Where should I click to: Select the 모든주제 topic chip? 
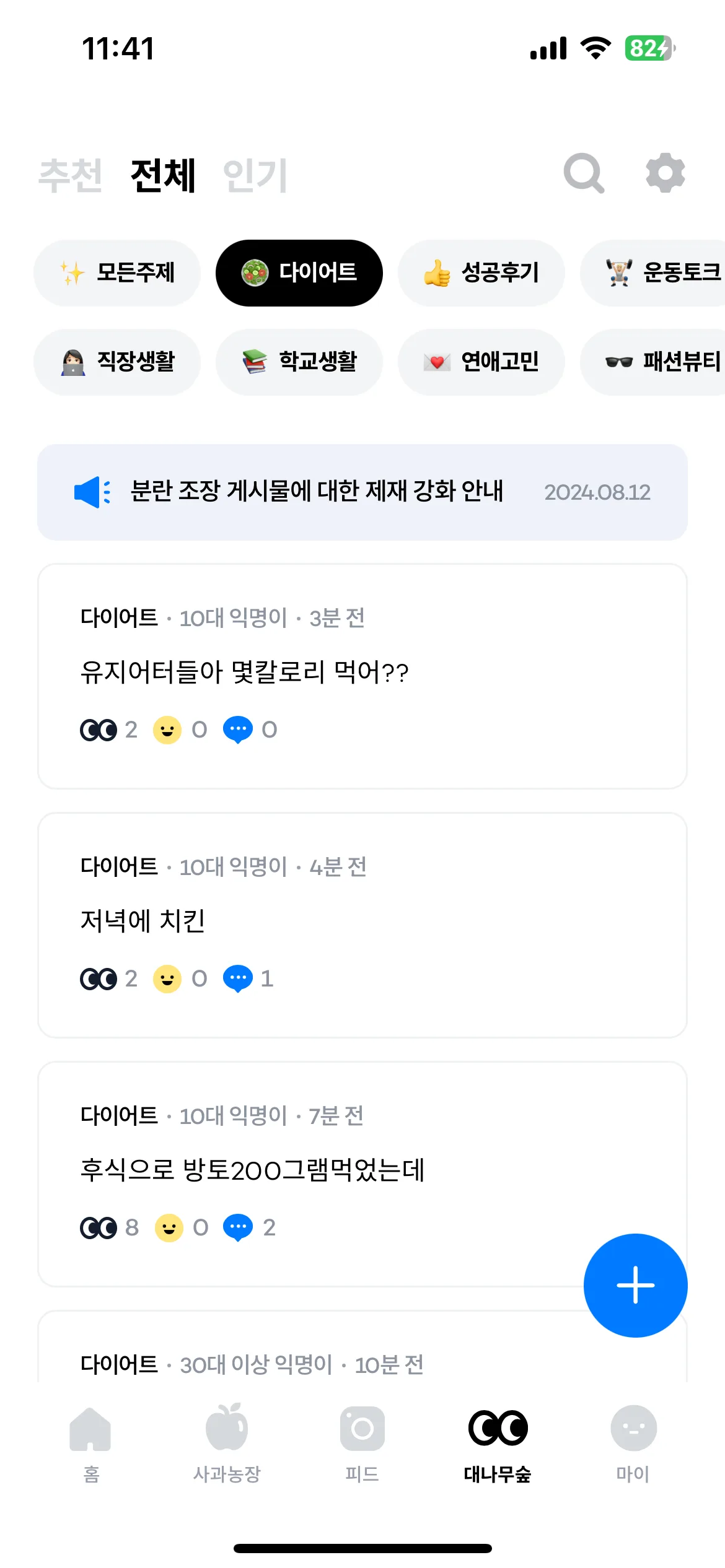[117, 273]
